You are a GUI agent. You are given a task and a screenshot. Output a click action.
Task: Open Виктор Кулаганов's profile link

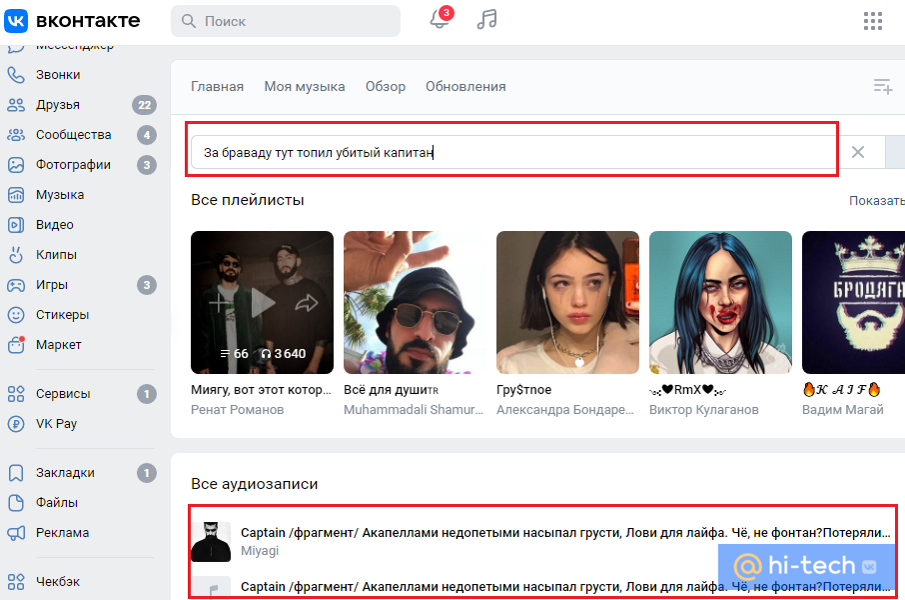point(704,410)
